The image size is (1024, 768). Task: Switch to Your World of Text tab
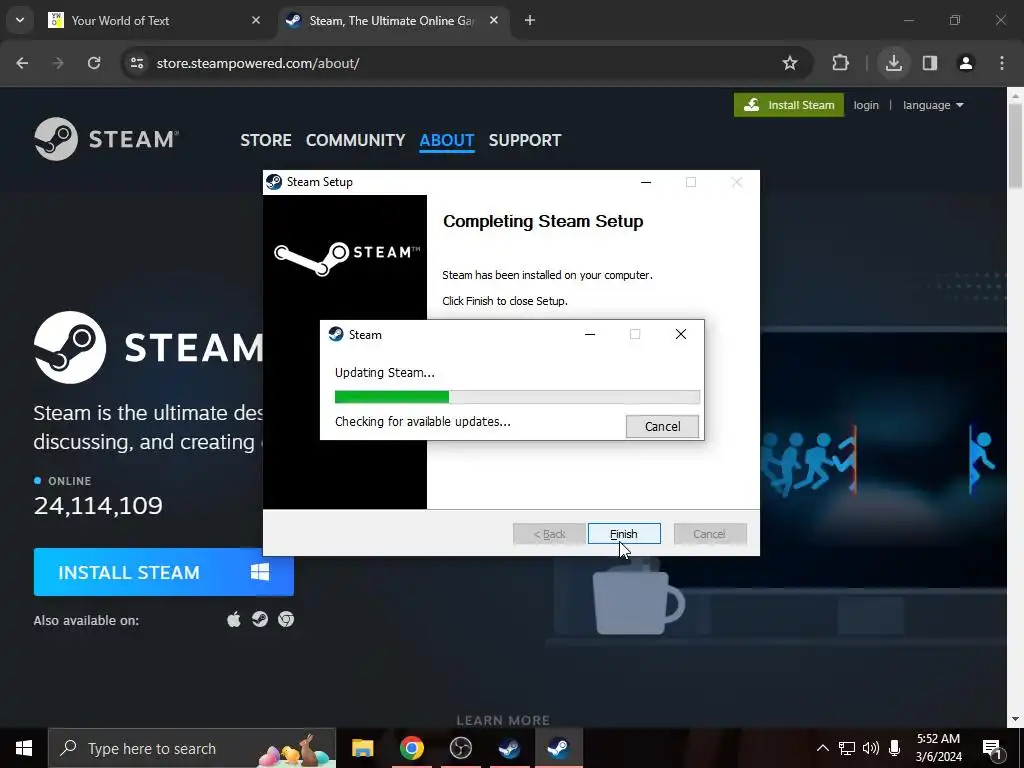coord(155,21)
